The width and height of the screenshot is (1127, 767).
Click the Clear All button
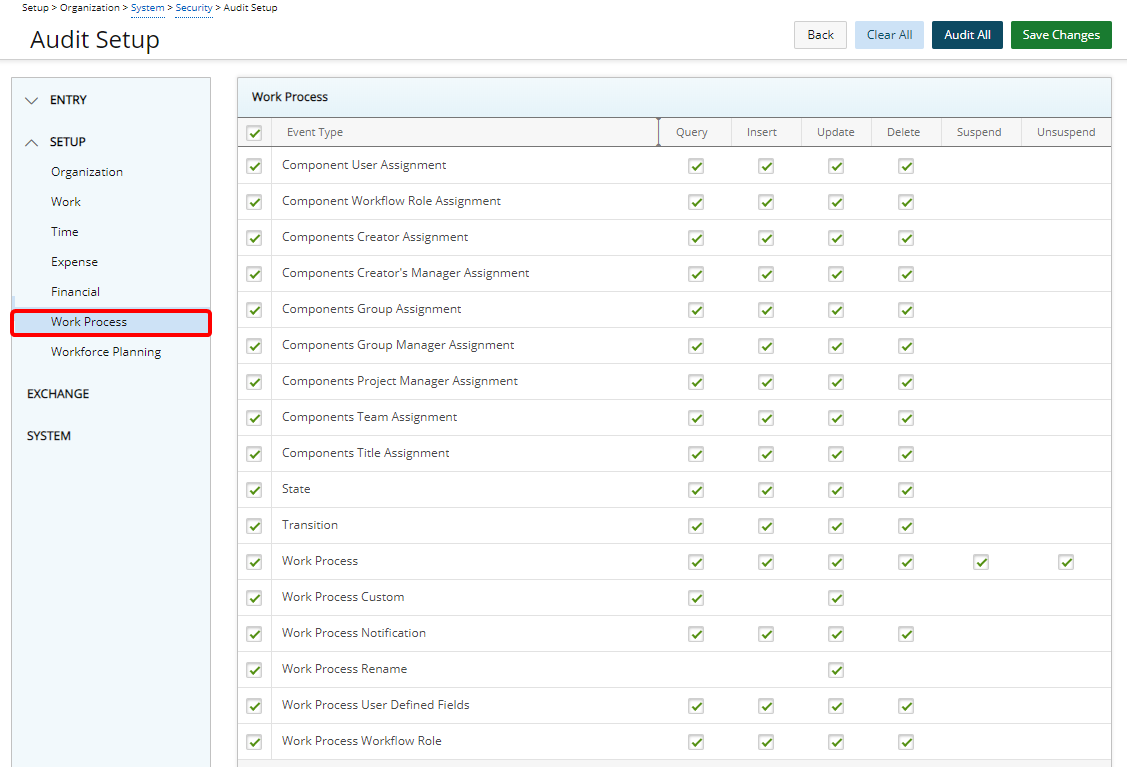point(889,35)
